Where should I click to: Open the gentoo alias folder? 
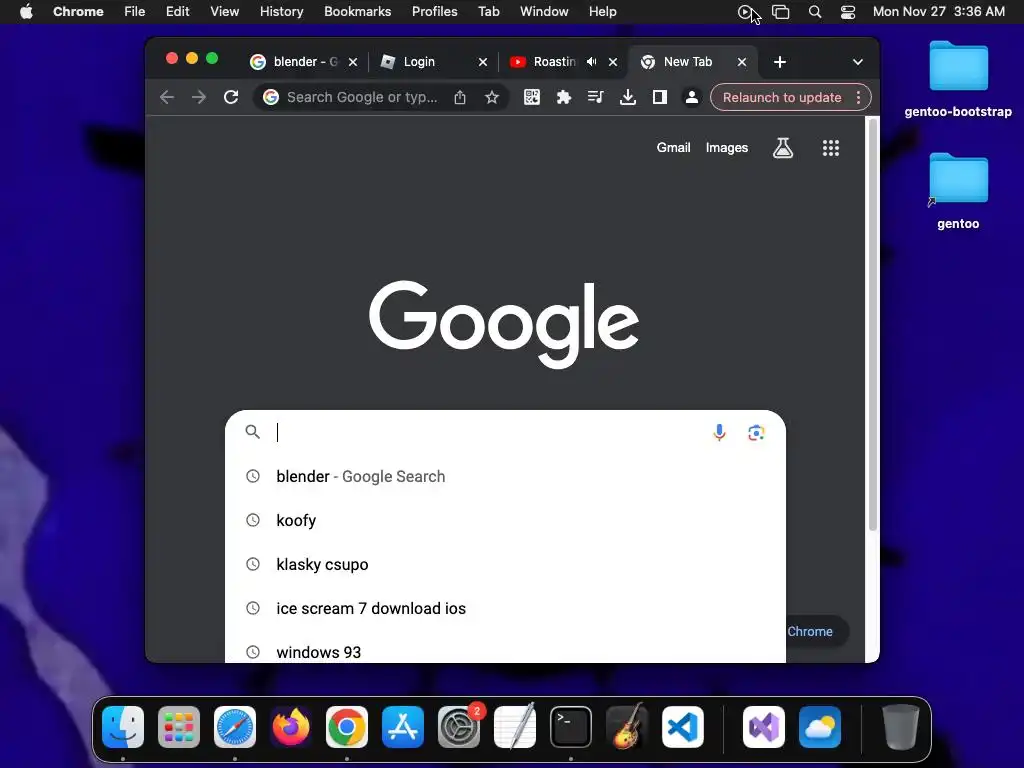[958, 191]
